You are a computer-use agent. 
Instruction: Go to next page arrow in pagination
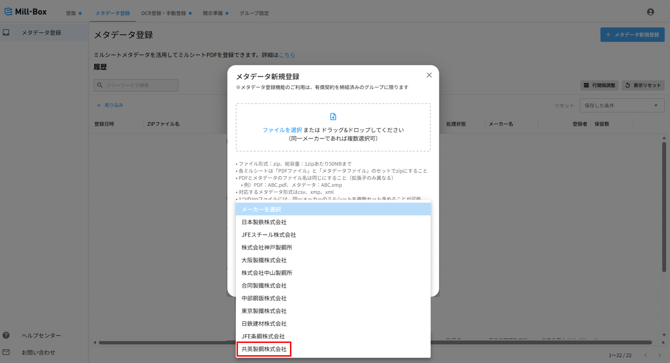click(659, 355)
